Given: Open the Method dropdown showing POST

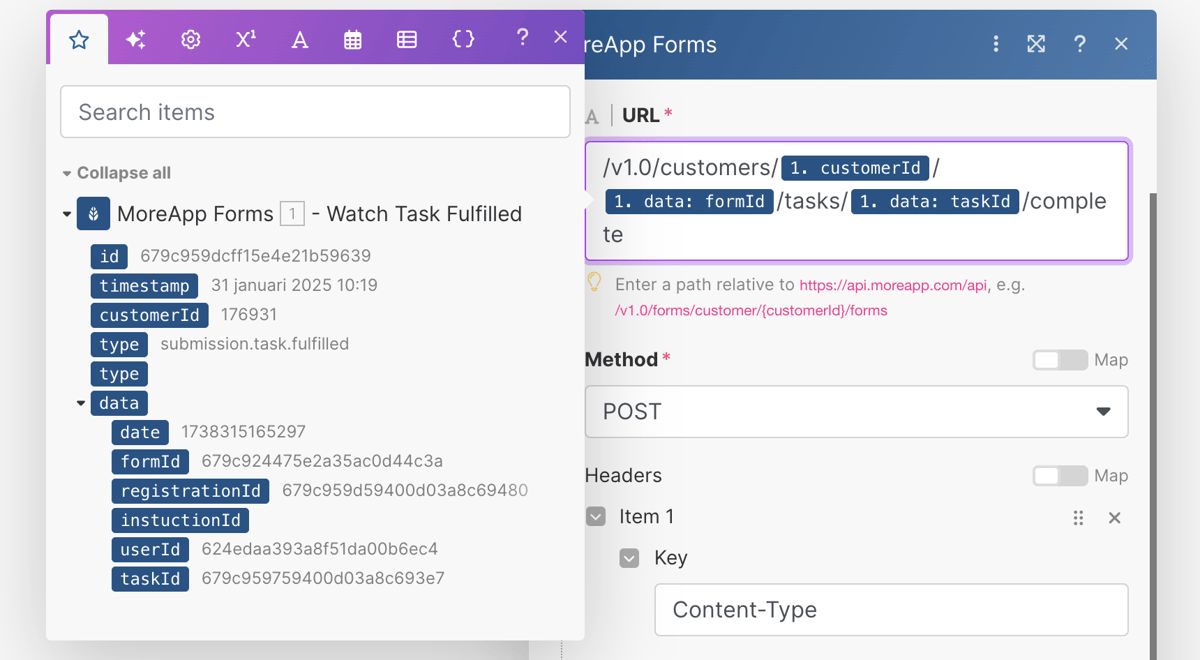Looking at the screenshot, I should pos(856,411).
